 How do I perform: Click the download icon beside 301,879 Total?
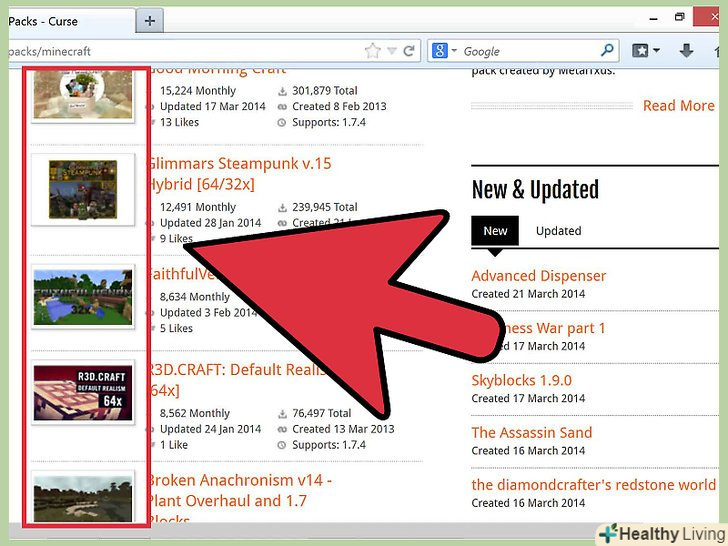[282, 91]
